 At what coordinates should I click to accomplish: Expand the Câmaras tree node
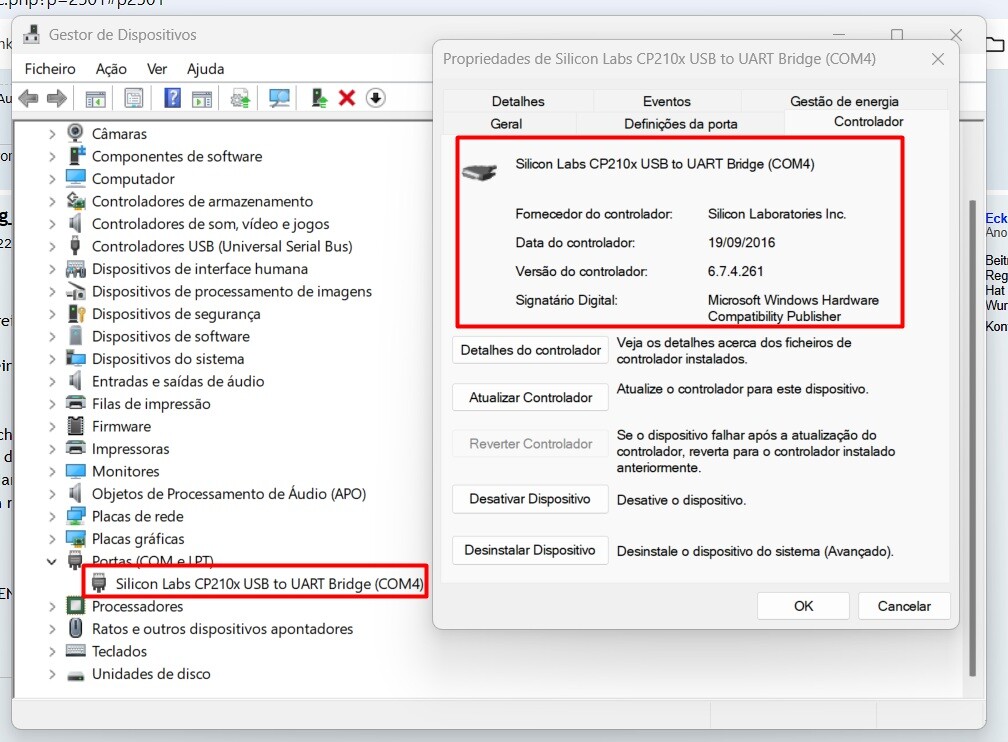point(53,134)
